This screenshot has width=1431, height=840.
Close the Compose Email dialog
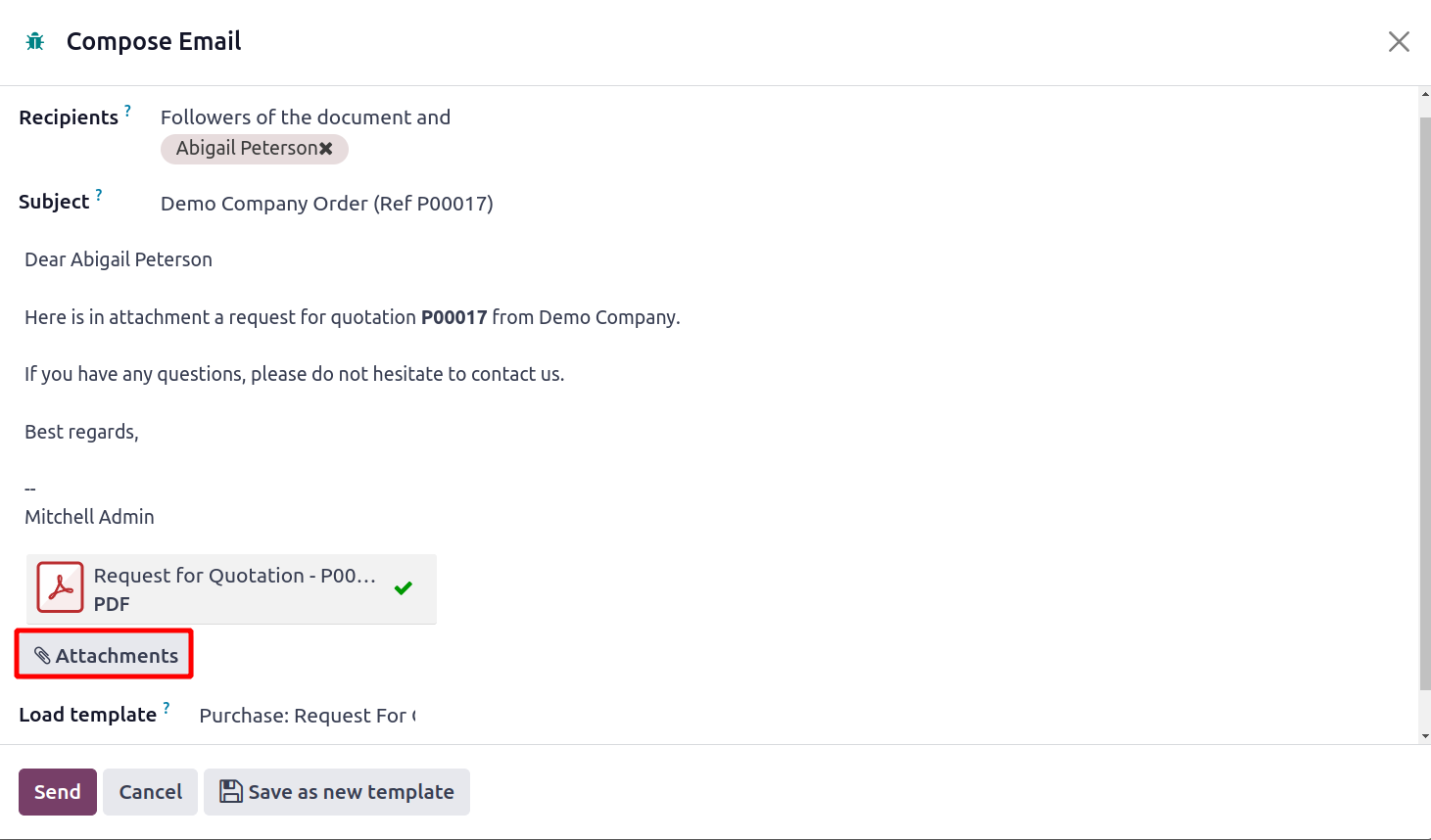(1398, 41)
